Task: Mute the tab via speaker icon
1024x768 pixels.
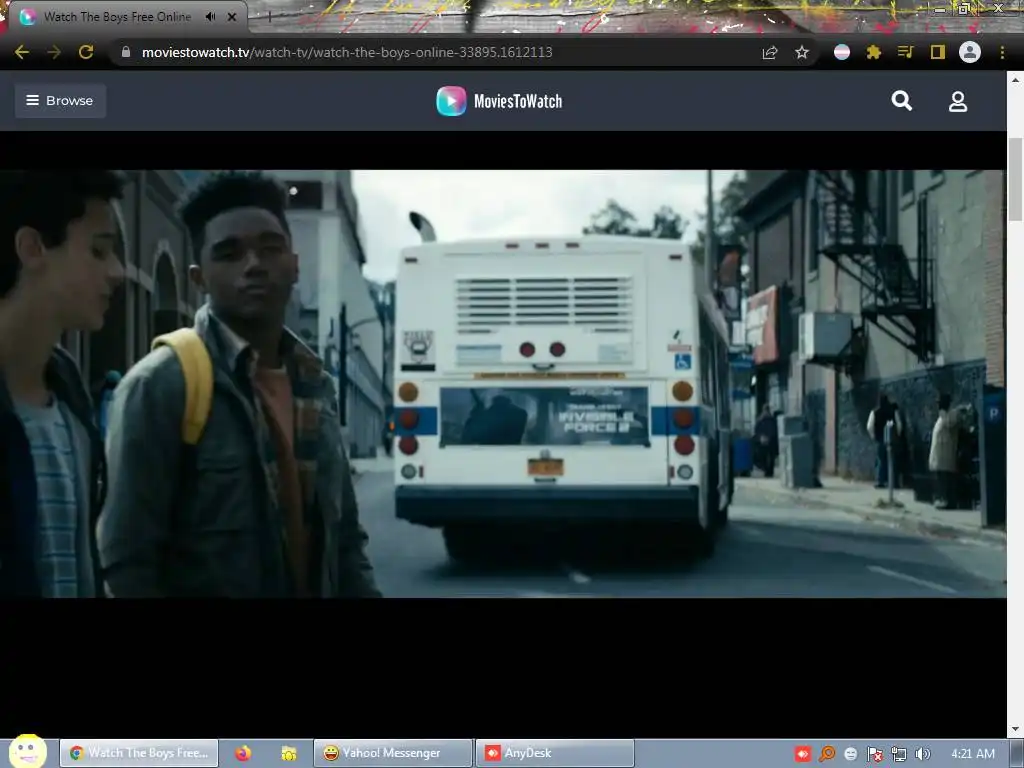Action: pos(210,17)
